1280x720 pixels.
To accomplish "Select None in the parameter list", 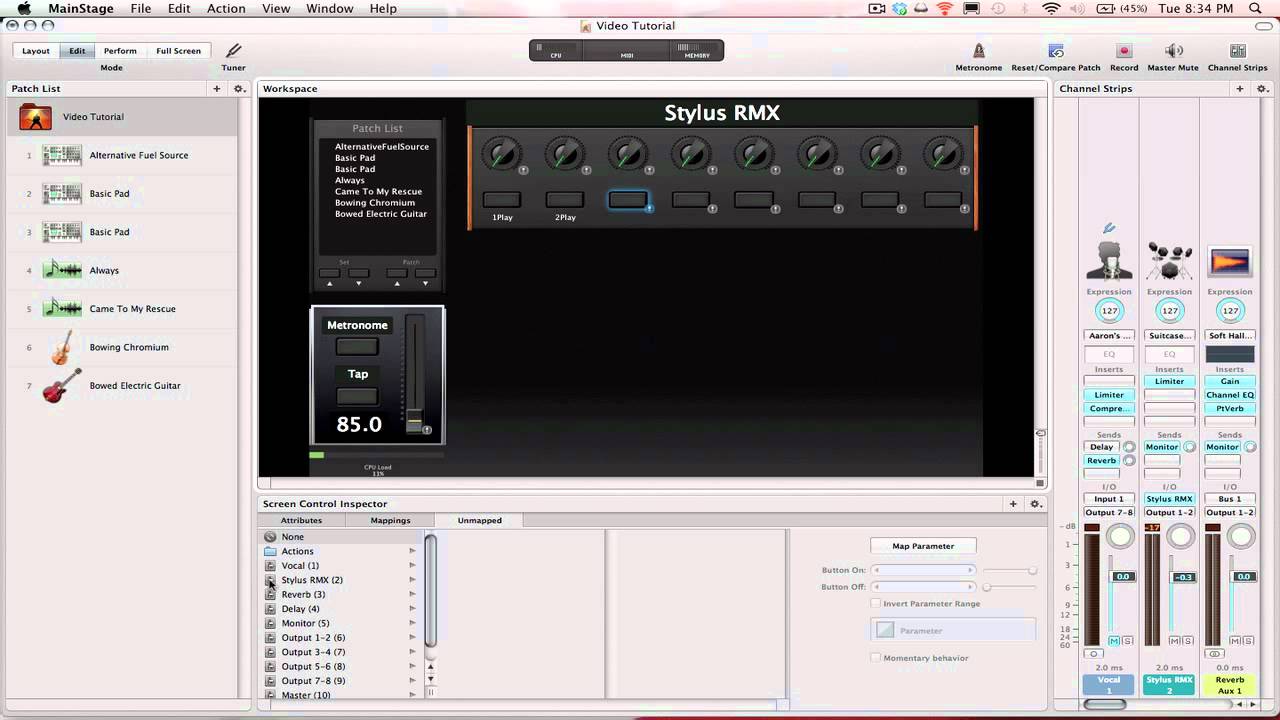I will pyautogui.click(x=340, y=537).
